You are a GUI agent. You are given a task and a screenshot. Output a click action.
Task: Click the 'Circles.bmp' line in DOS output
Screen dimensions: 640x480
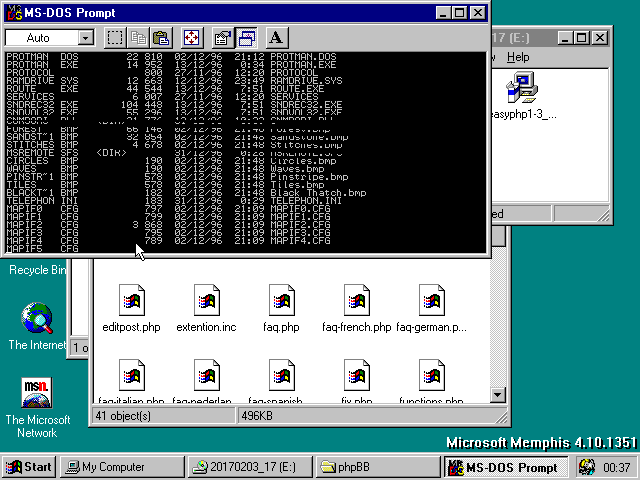[171, 161]
